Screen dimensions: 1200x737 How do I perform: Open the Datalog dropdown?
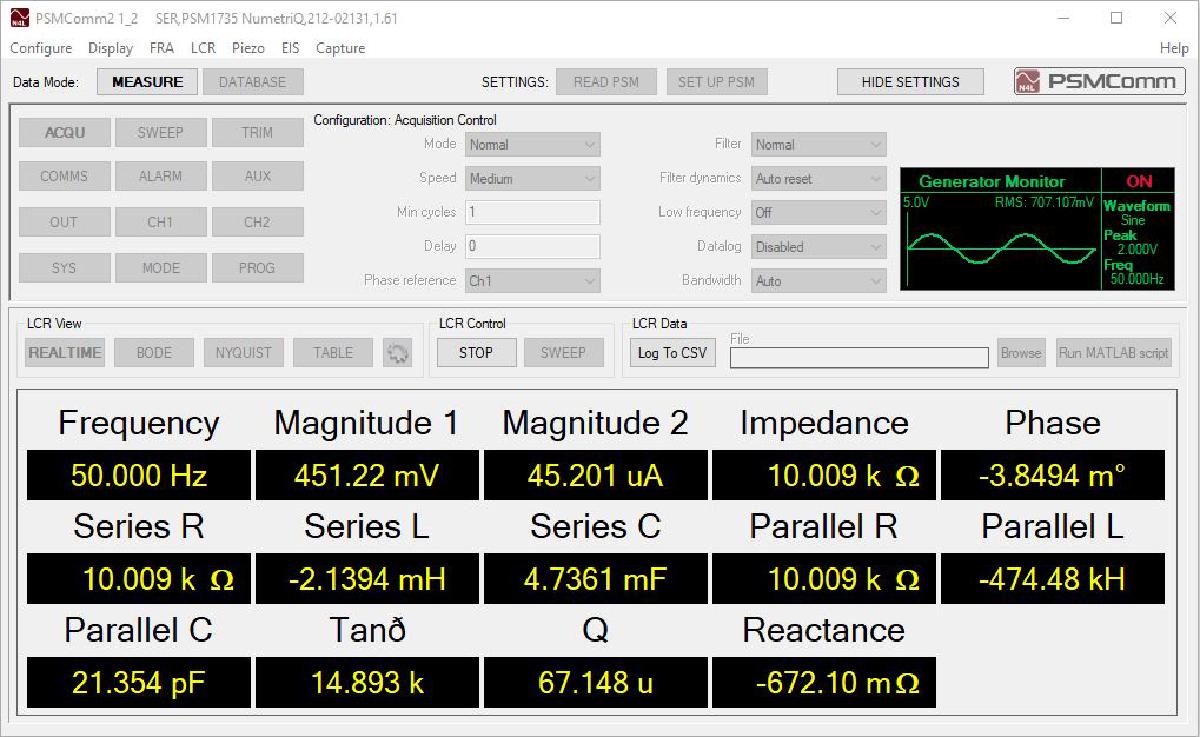click(818, 246)
